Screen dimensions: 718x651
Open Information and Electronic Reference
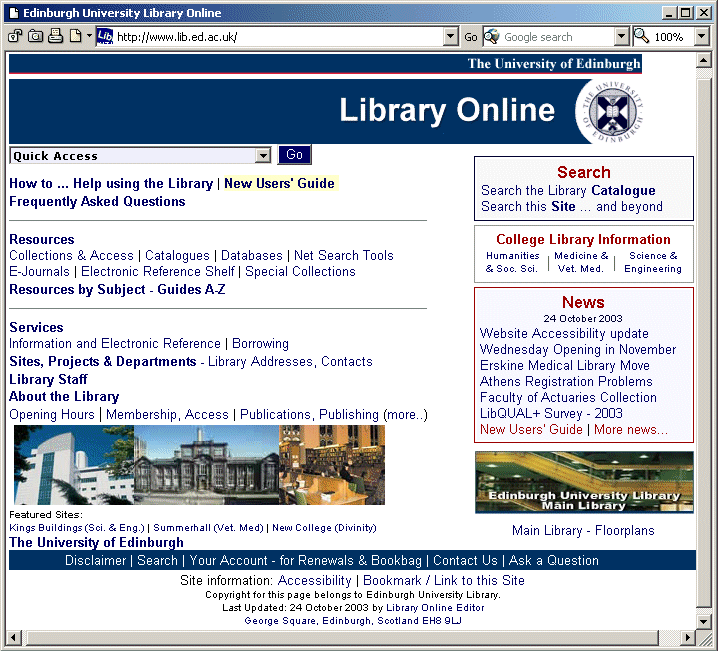click(115, 343)
